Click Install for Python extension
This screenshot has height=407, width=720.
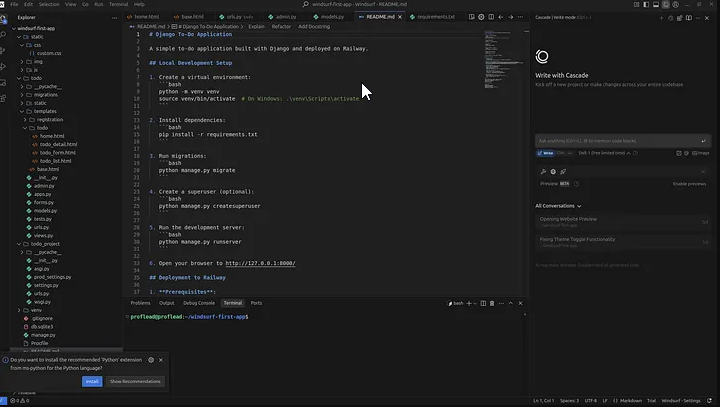(92, 381)
